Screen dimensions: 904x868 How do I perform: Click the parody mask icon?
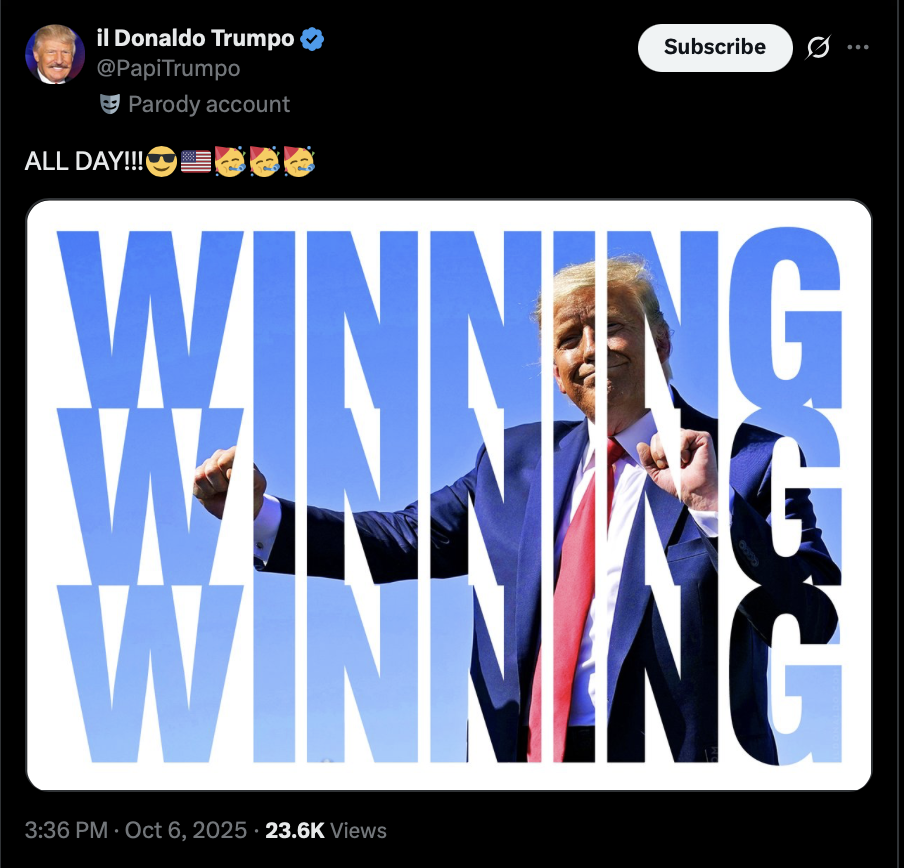coord(110,104)
